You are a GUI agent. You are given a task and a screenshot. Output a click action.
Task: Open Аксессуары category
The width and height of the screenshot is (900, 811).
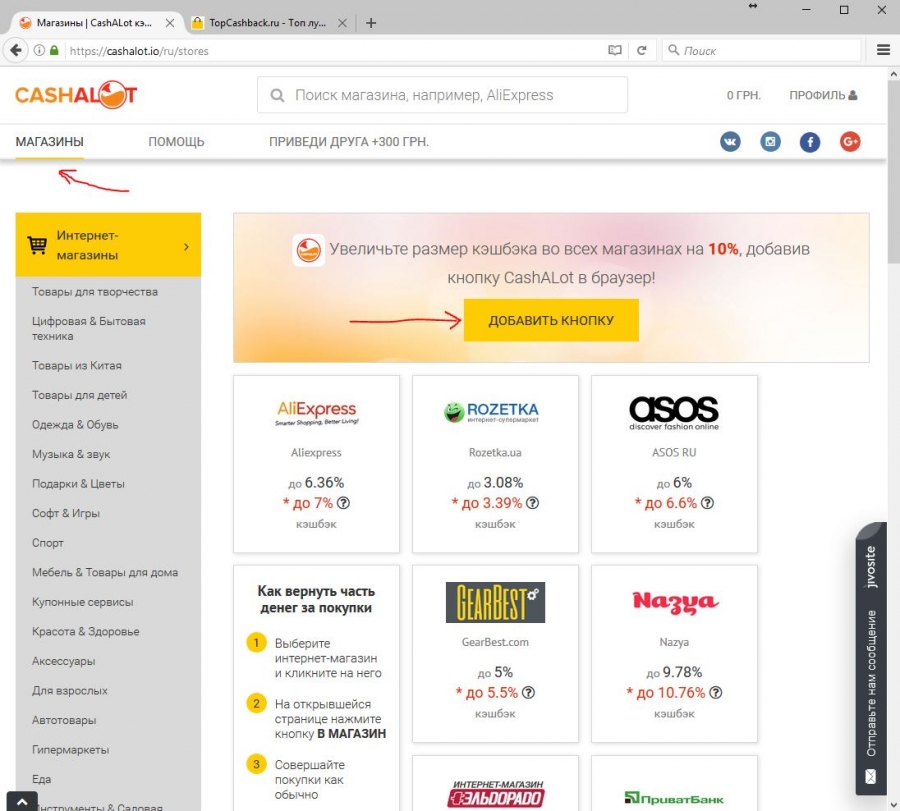click(x=64, y=661)
